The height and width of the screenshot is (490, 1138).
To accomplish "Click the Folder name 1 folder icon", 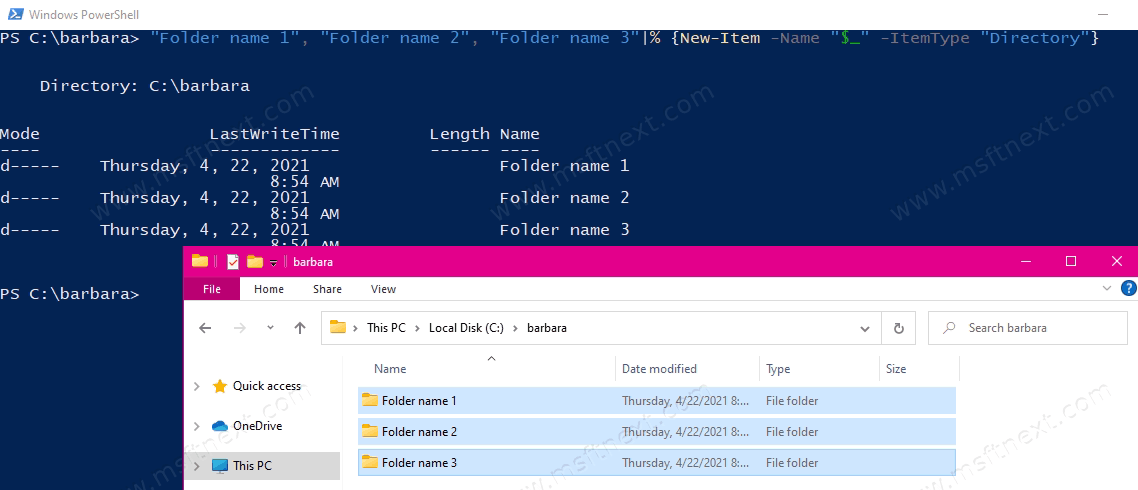I will [370, 401].
